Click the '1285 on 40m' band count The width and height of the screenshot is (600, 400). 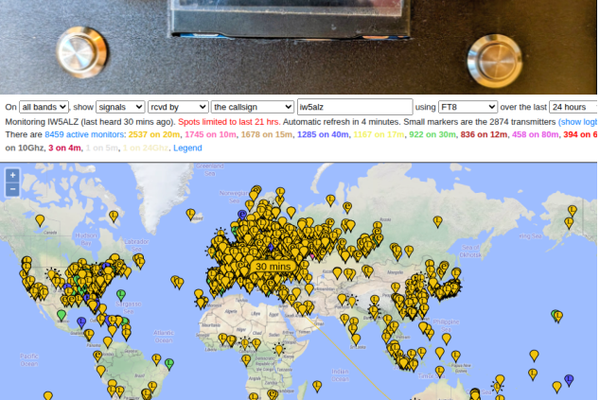[323, 134]
